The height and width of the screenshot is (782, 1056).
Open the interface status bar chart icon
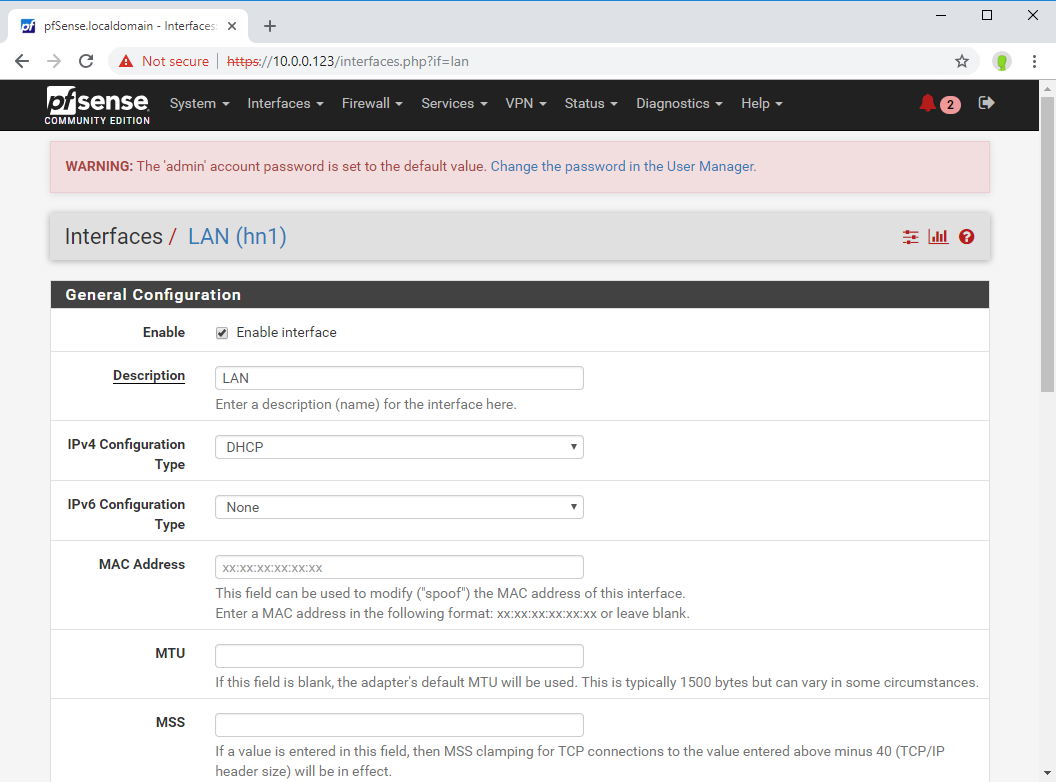[x=938, y=236]
